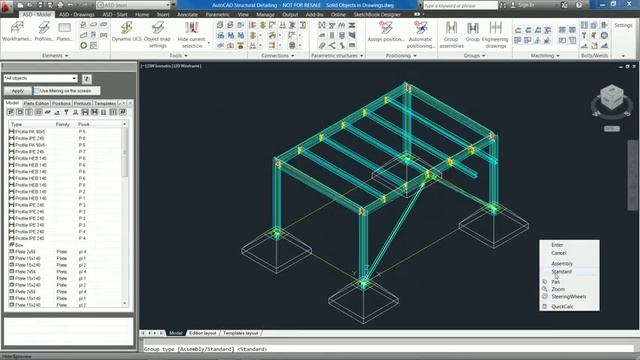Click the Exchange X icon in title bar

[564, 5]
